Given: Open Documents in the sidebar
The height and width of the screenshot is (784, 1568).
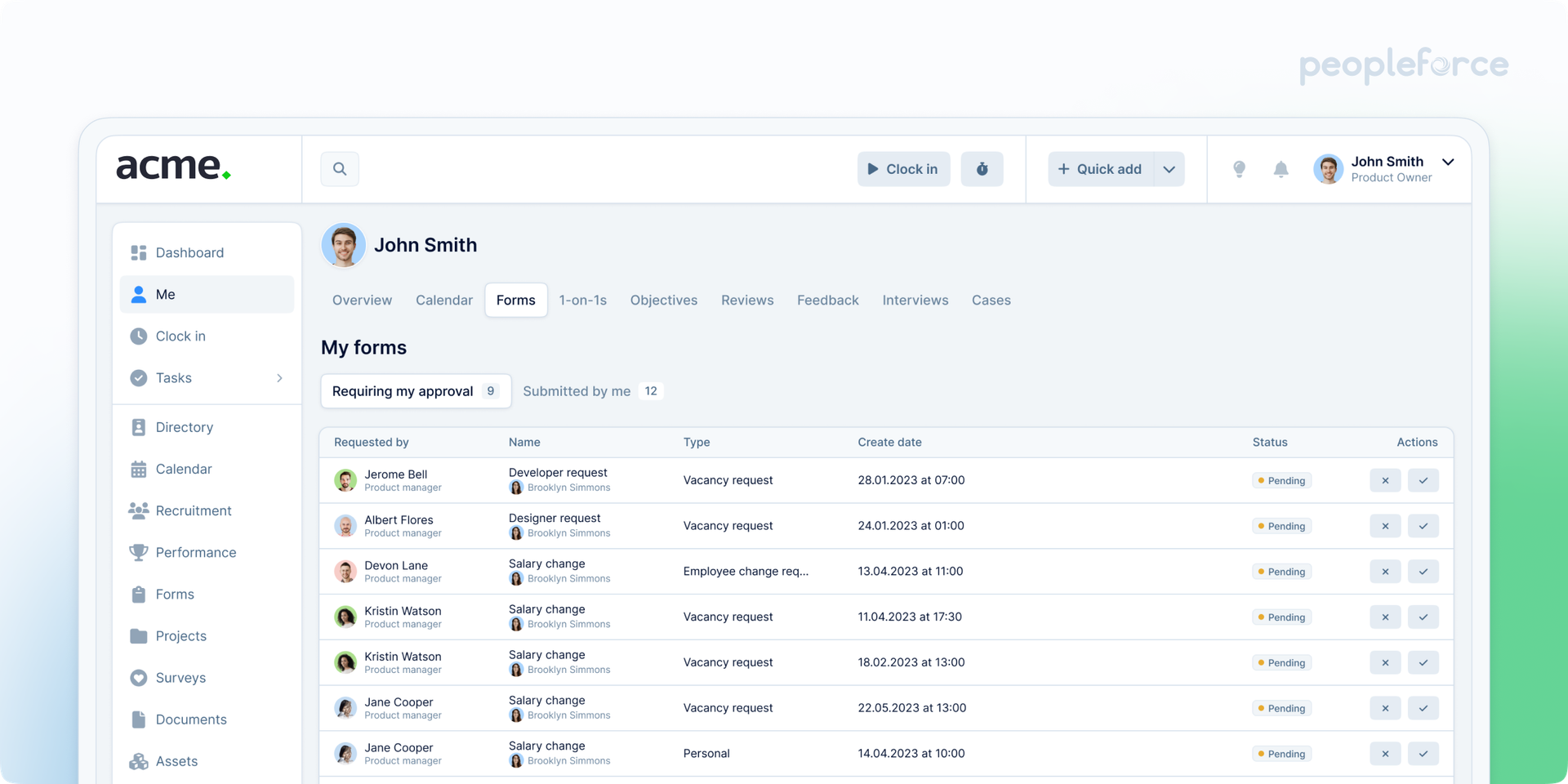Looking at the screenshot, I should 207,719.
